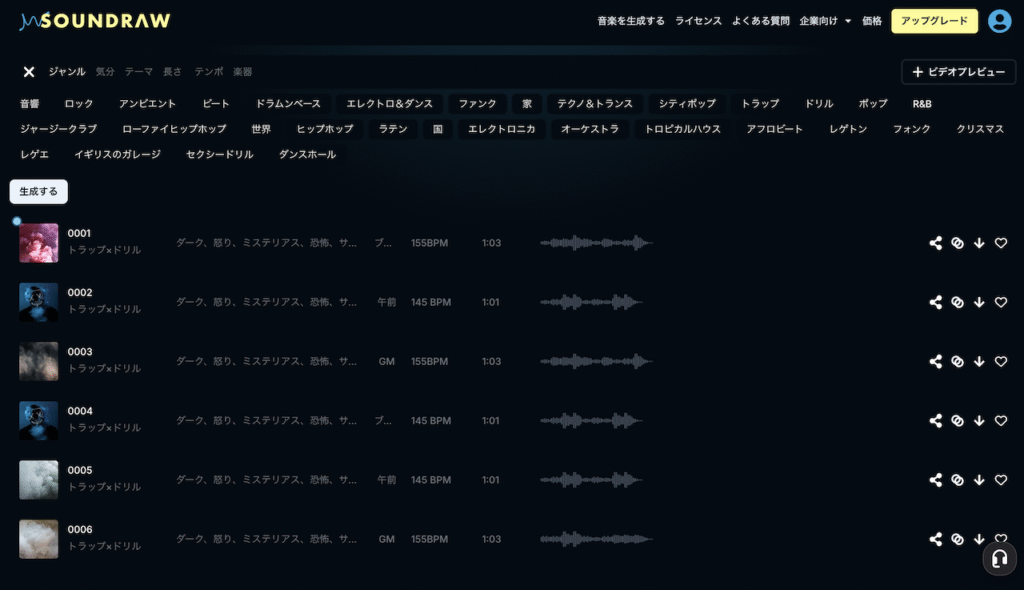The width and height of the screenshot is (1024, 590).
Task: Share track 0006
Action: click(x=936, y=539)
